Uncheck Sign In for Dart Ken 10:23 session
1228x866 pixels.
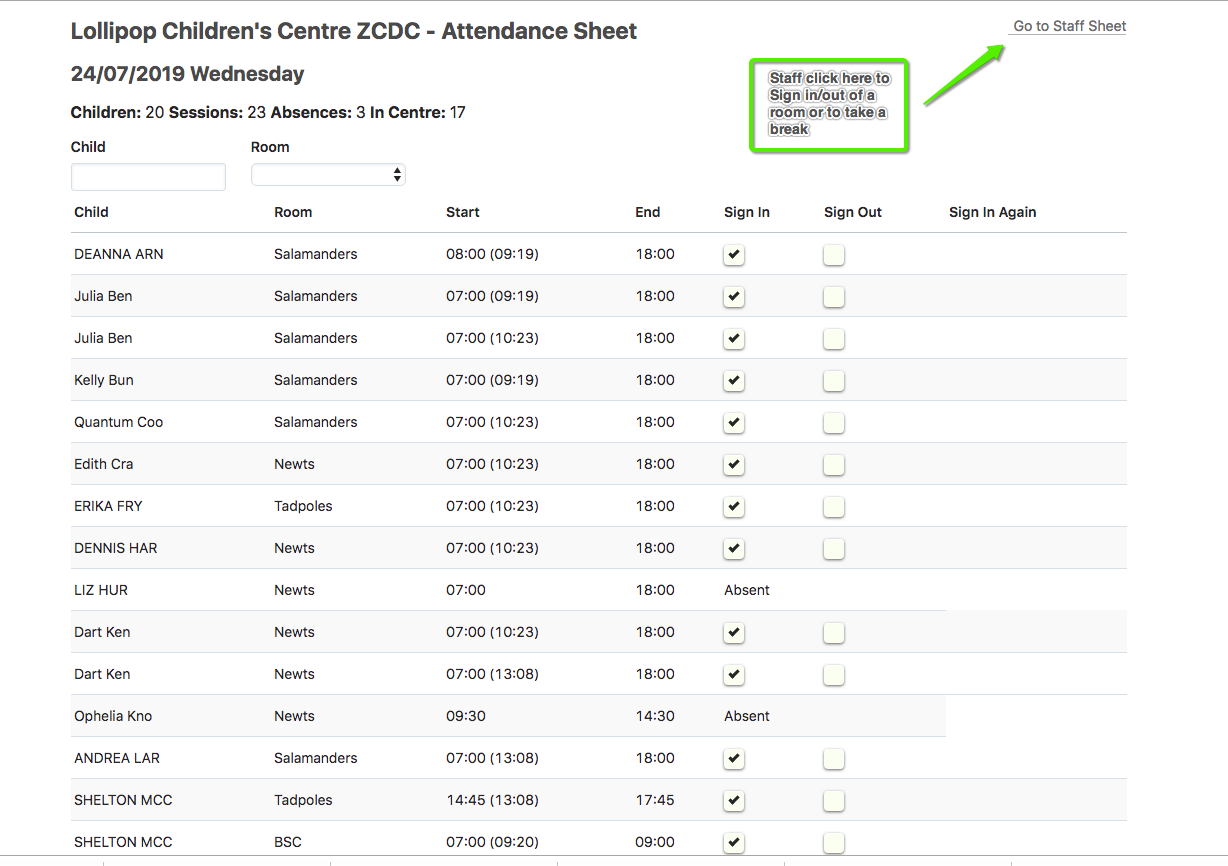[x=734, y=633]
